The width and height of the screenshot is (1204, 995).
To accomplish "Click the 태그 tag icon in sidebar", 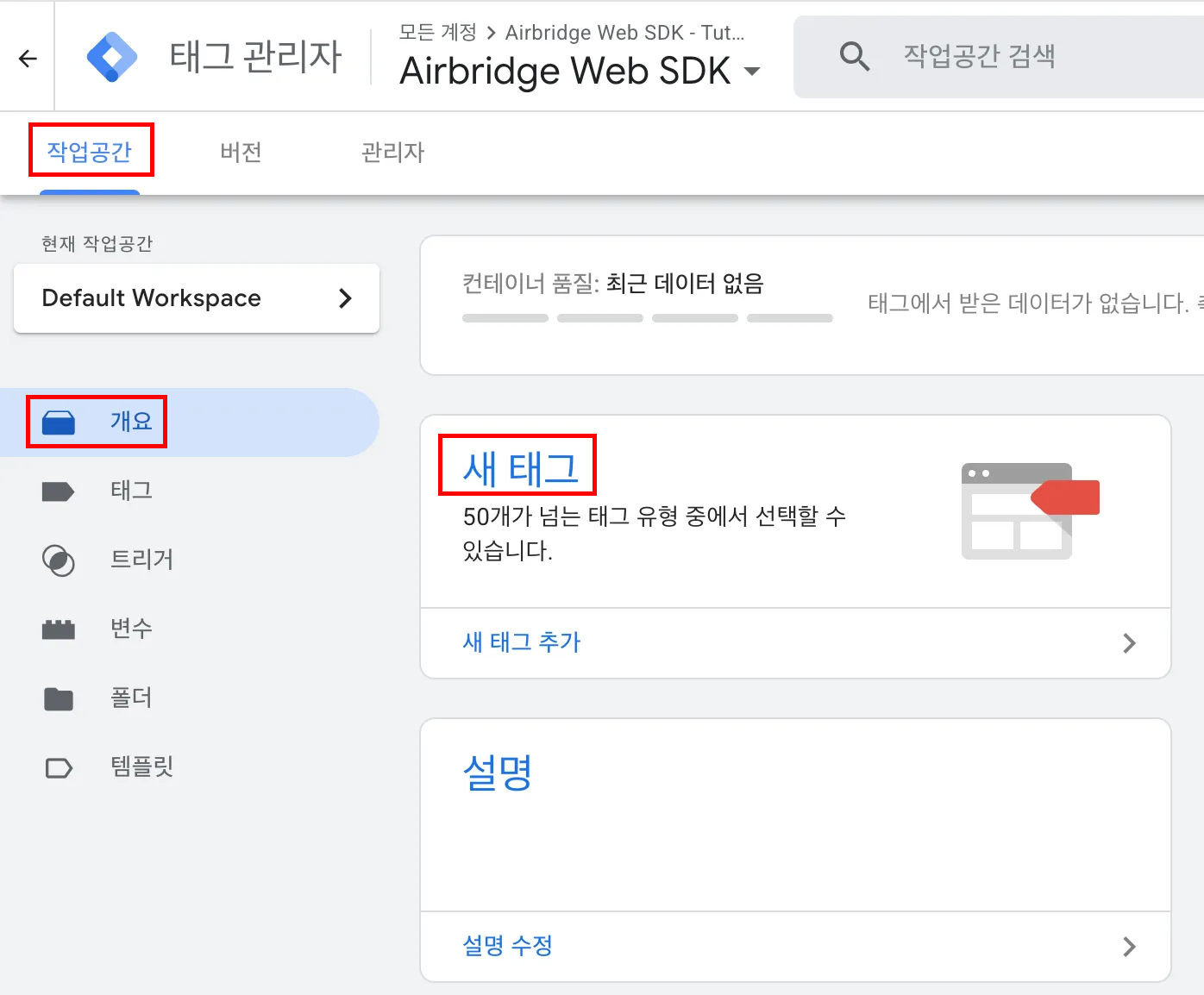I will point(59,491).
